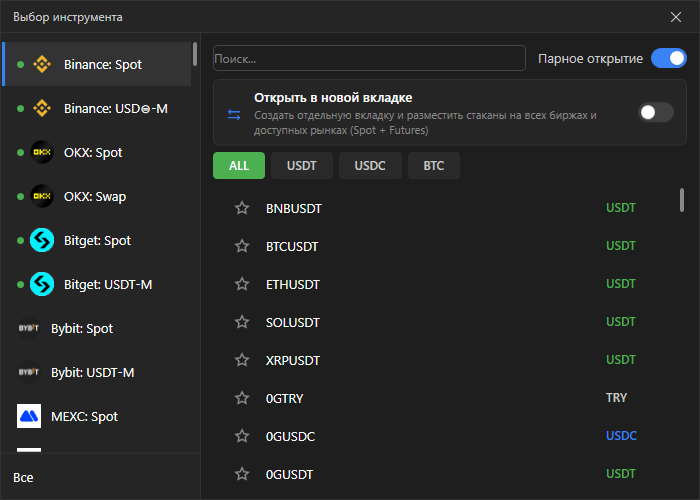Enable the Открыть в новой вкладке switch
The image size is (700, 500).
click(x=656, y=112)
